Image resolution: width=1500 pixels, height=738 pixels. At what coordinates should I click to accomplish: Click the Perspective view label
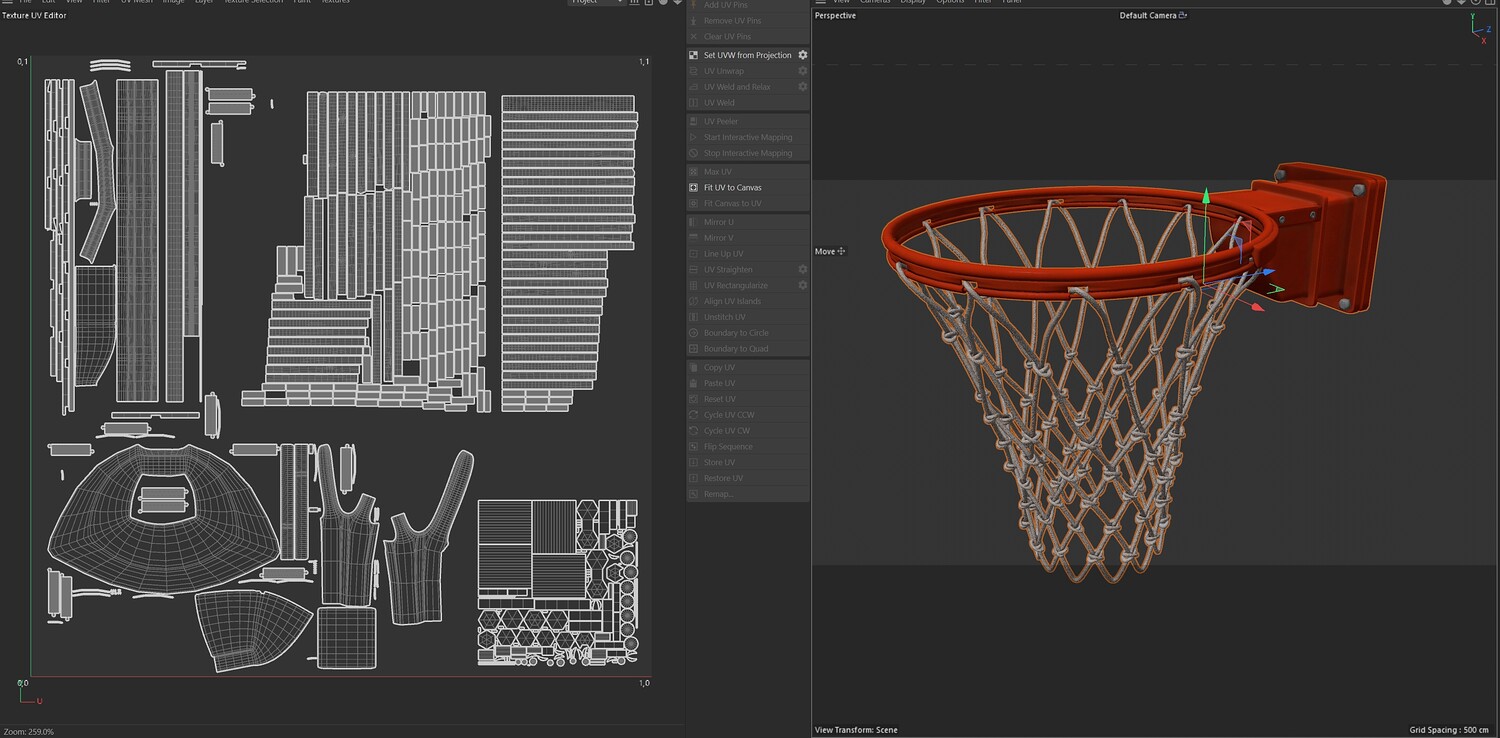pos(835,15)
